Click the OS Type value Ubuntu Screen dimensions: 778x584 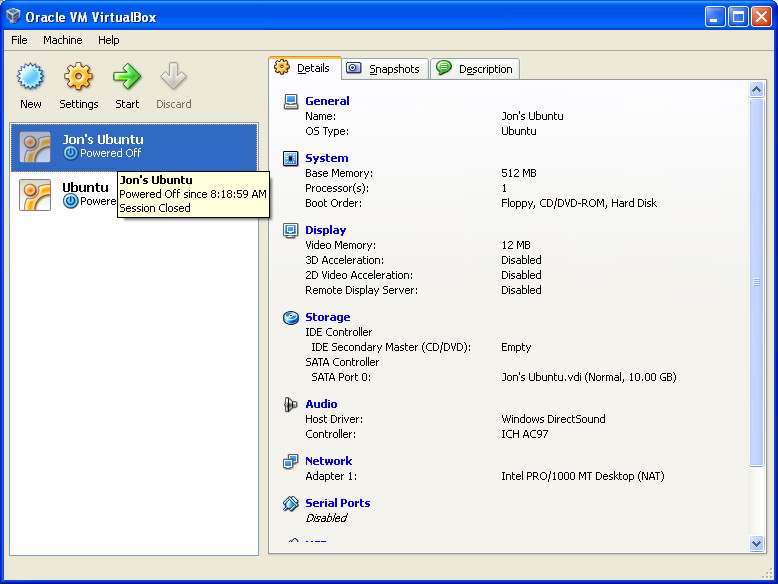[x=519, y=131]
